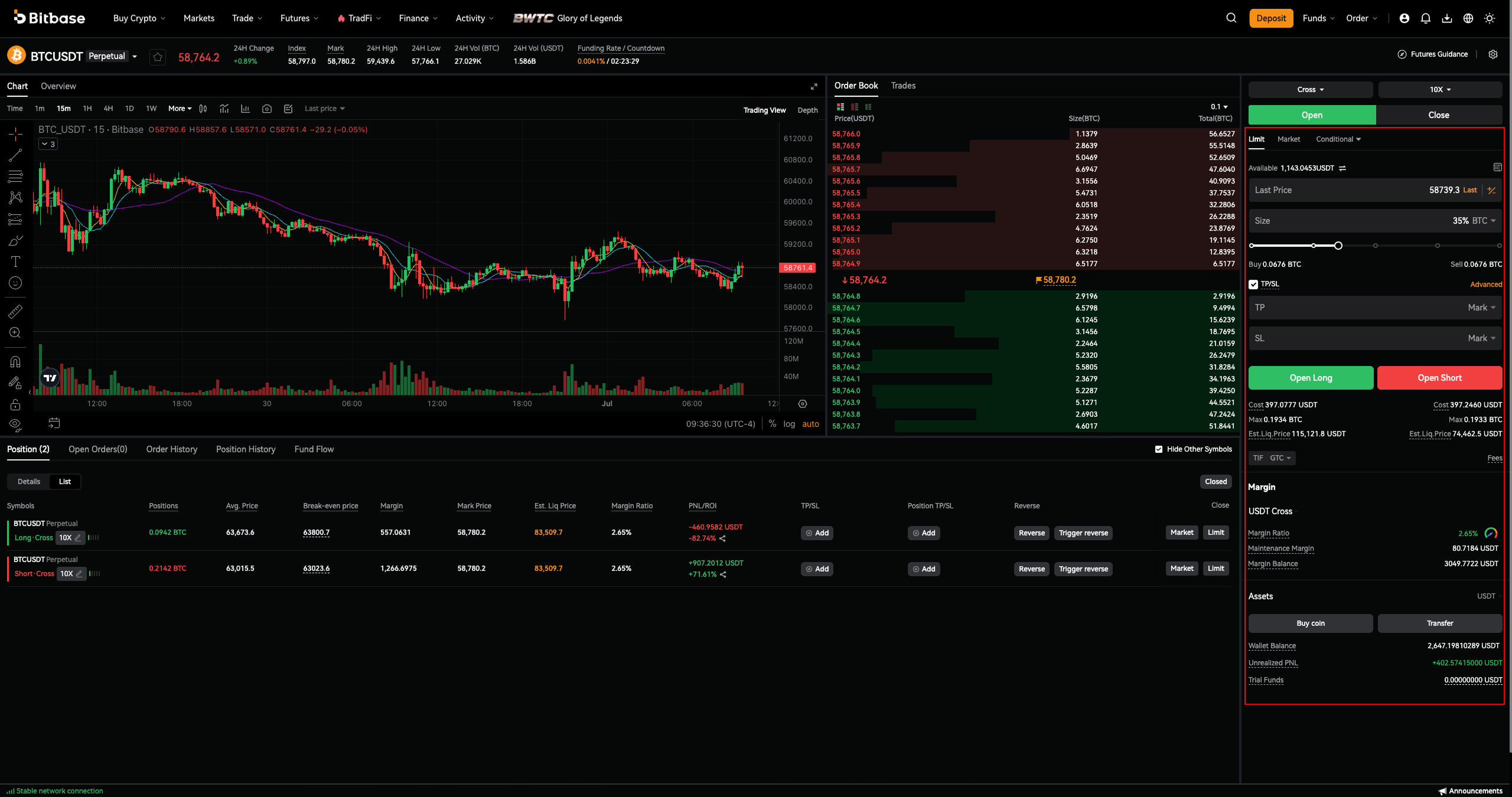The width and height of the screenshot is (1512, 797).
Task: Click the Size input field
Action: [1375, 221]
